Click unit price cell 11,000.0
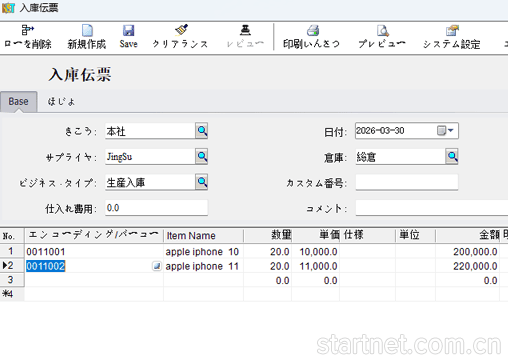Screen dimensions: 508x361 (x=316, y=266)
